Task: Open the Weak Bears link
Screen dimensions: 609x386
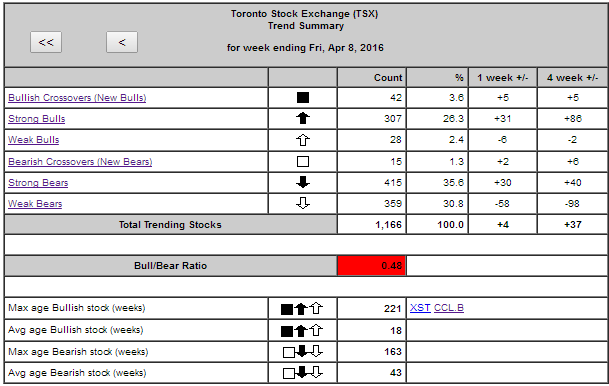Action: [x=35, y=203]
